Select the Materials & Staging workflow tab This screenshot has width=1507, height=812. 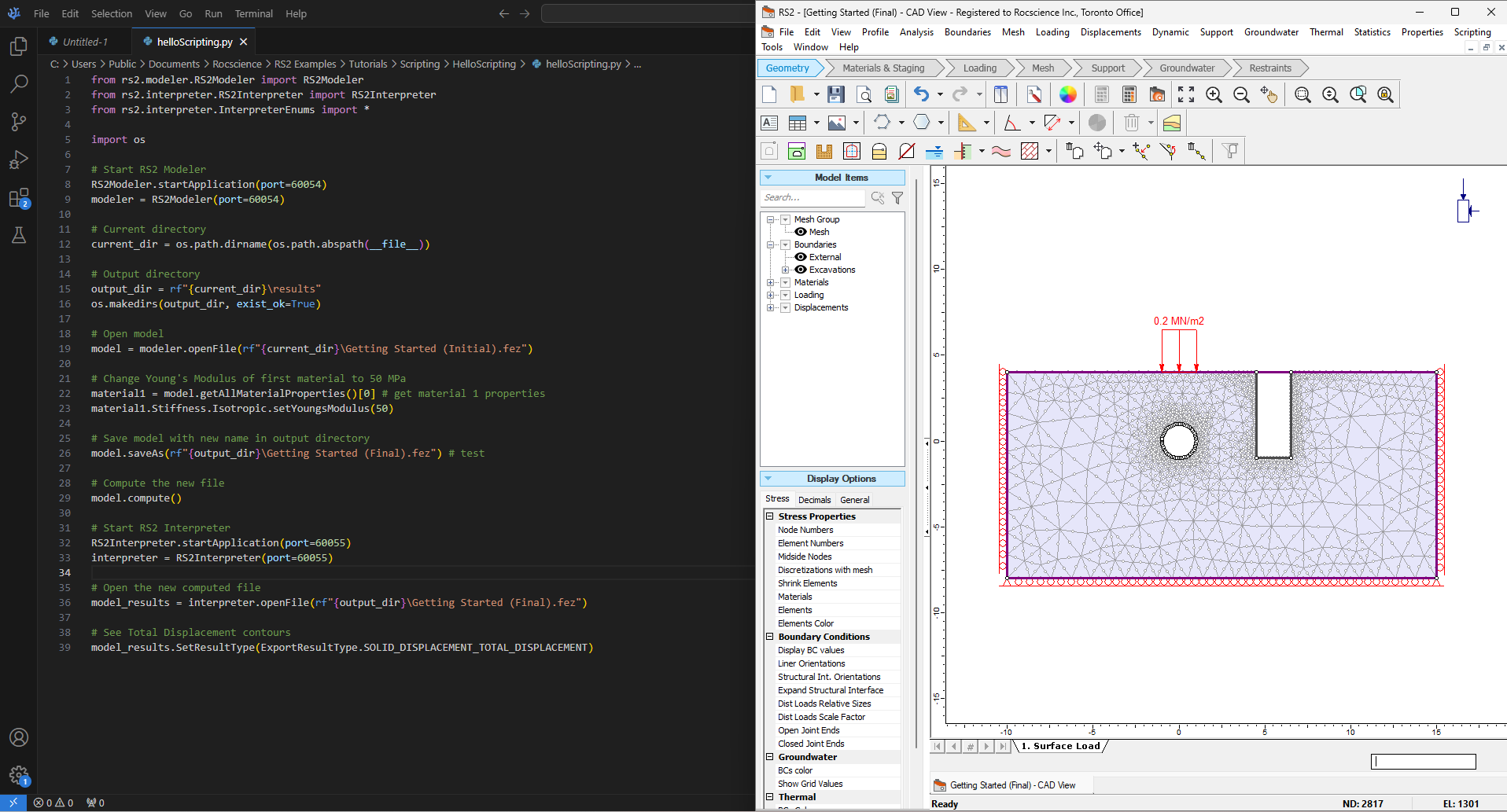[882, 68]
